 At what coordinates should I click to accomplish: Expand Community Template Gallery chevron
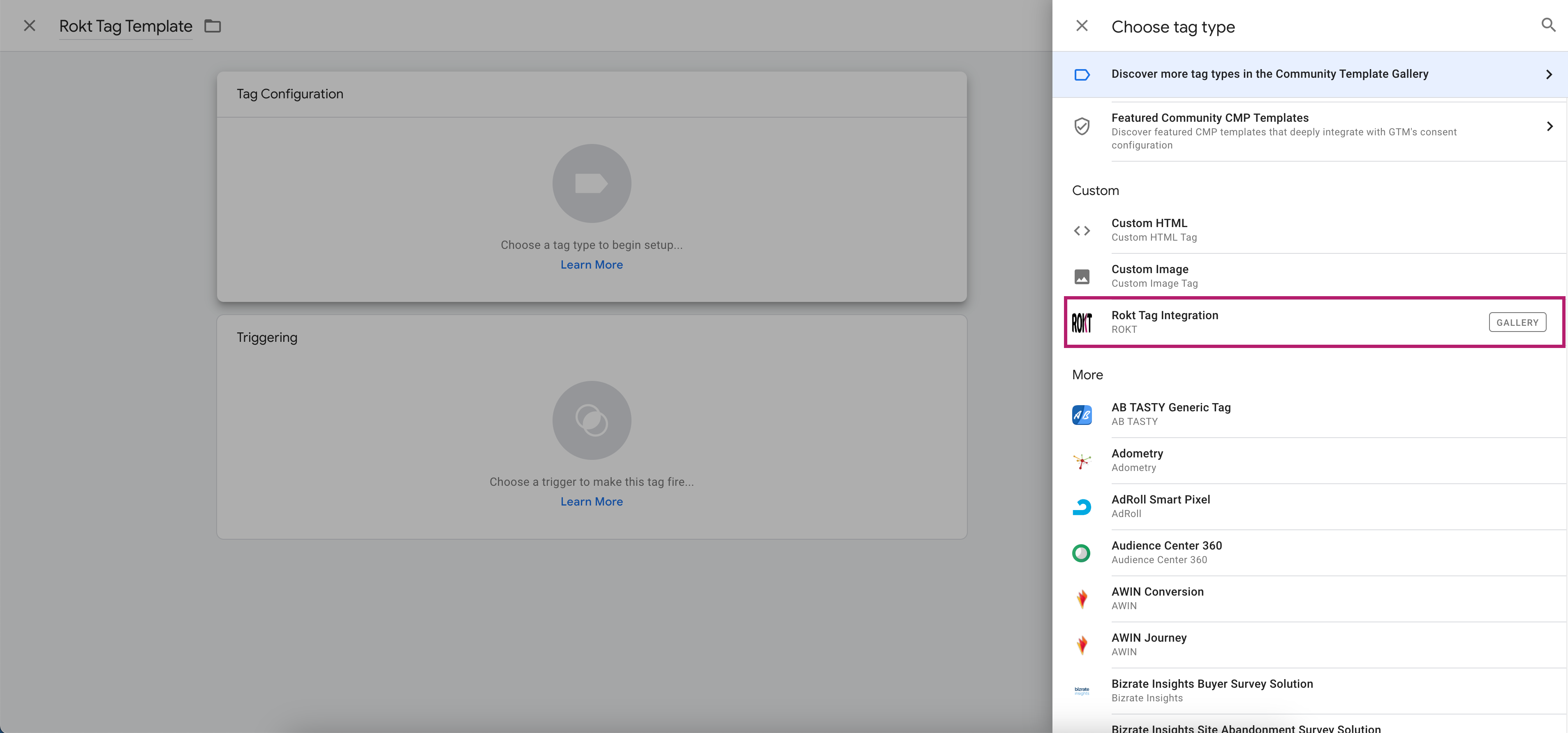point(1549,74)
